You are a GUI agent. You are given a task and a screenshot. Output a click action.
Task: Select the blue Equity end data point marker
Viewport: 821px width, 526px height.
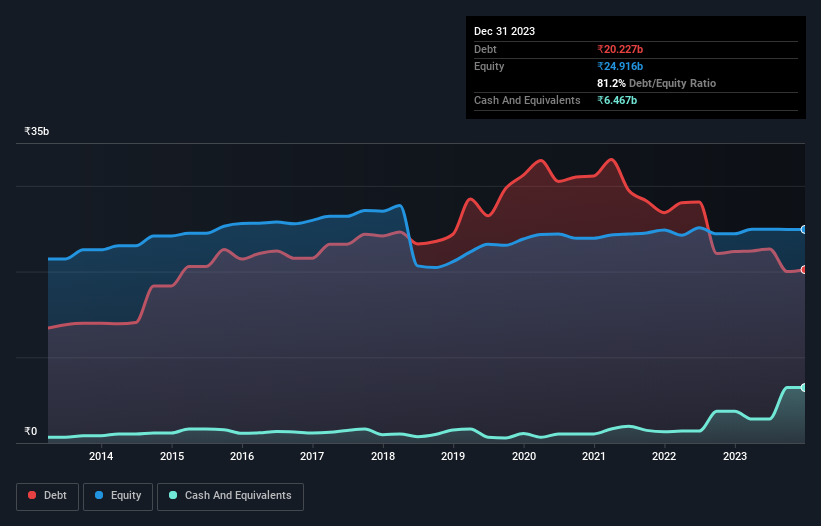[x=804, y=229]
